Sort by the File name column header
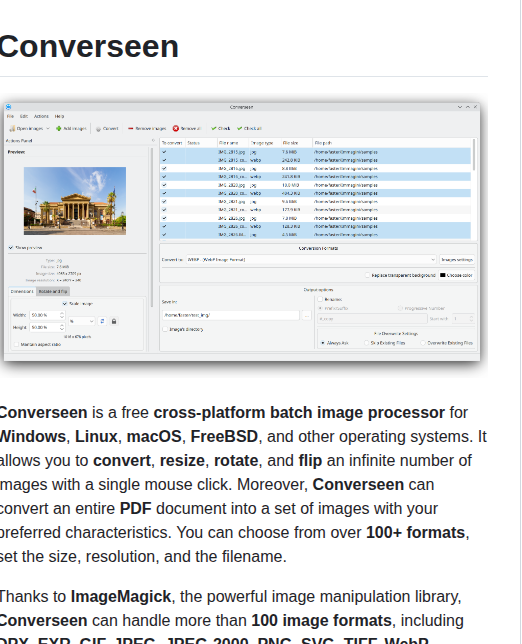This screenshot has width=522, height=644. (233, 143)
